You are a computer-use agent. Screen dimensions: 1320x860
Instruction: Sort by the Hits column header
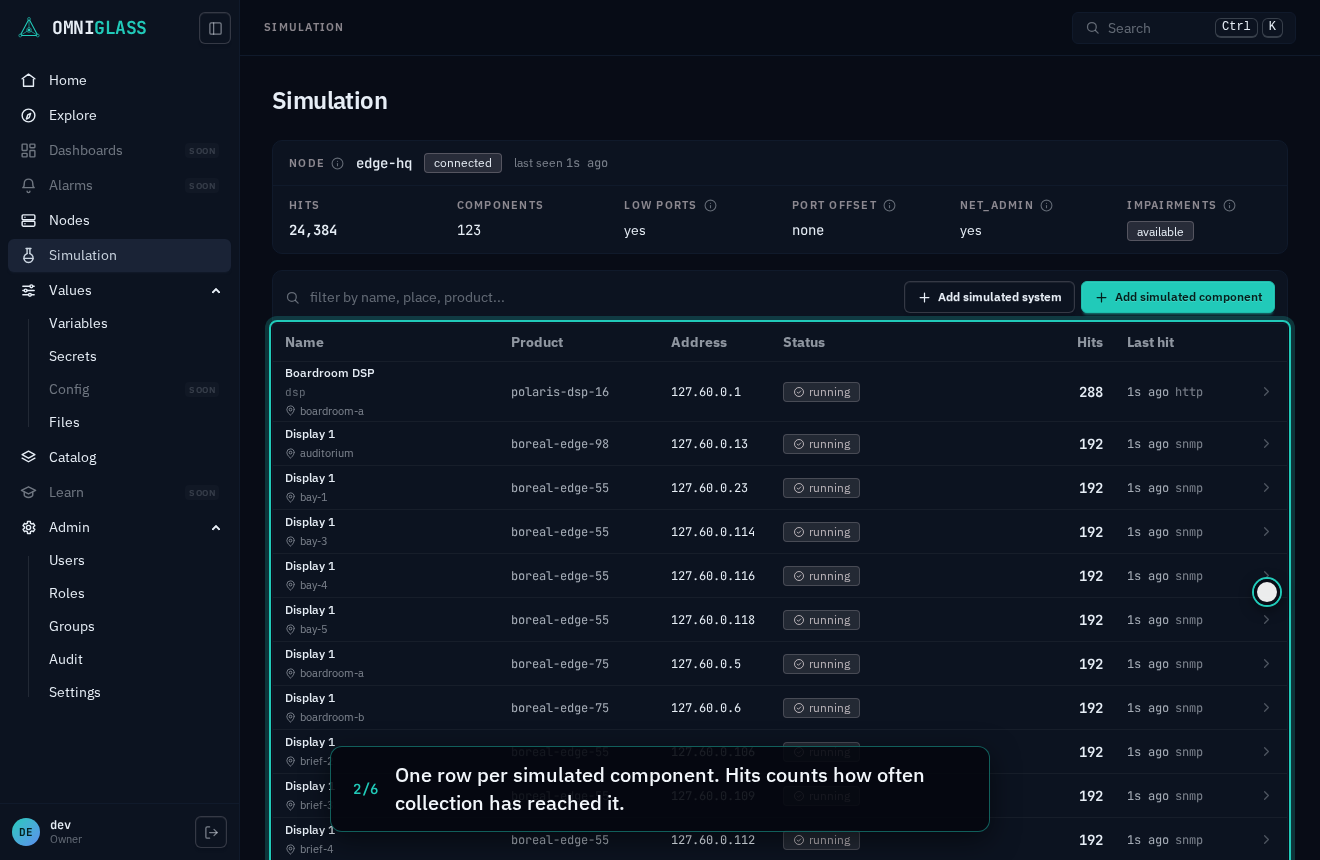(x=1090, y=342)
